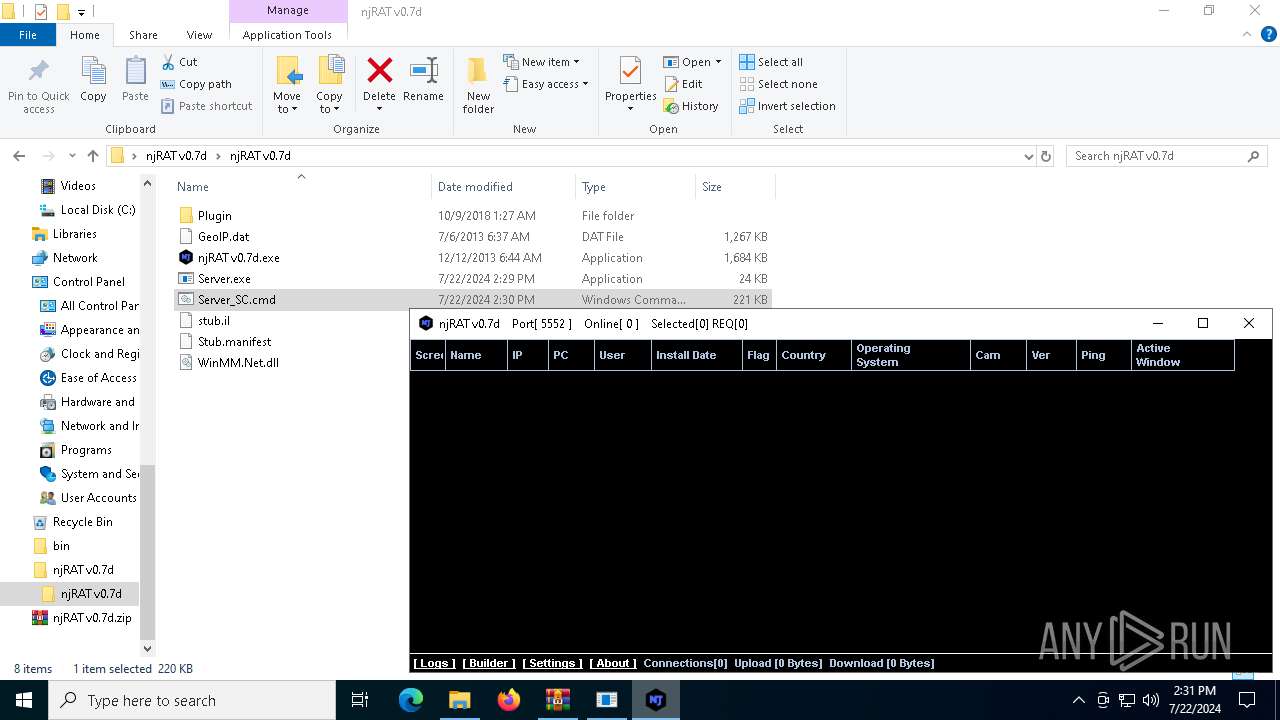Open the Action Center notifications button
Image resolution: width=1280 pixels, height=720 pixels.
click(1246, 700)
